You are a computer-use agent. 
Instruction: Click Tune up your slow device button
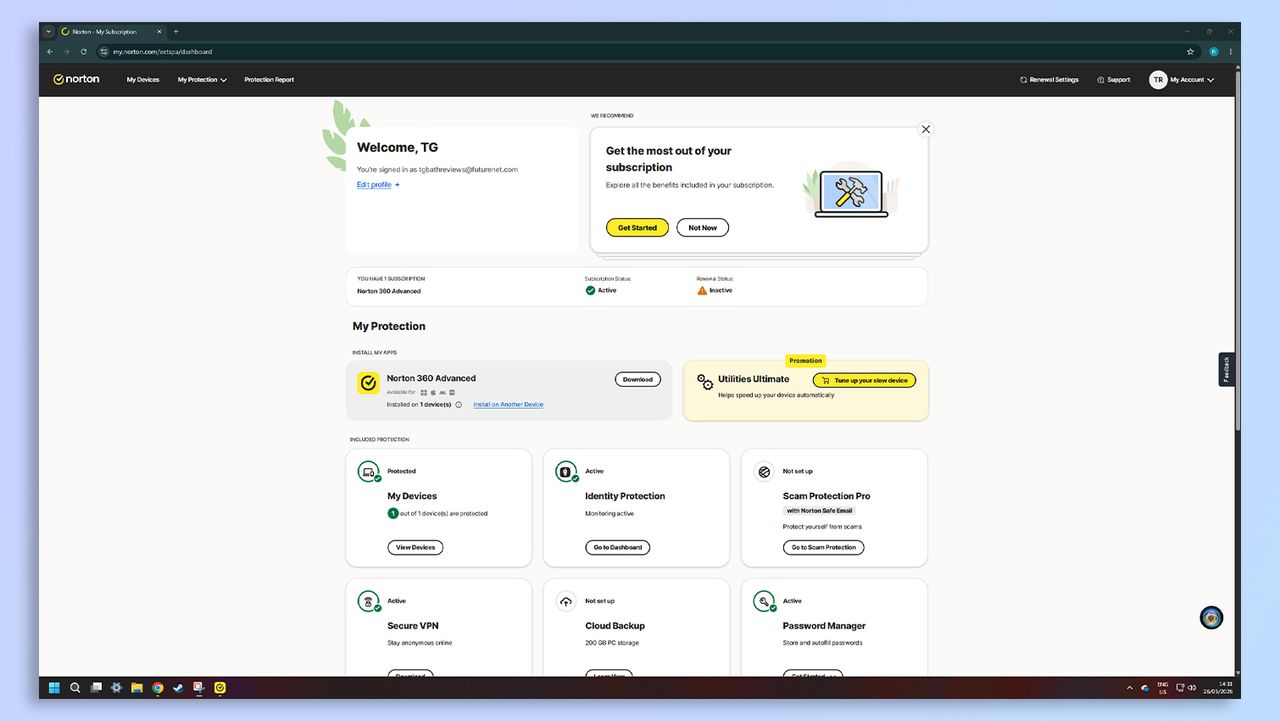(864, 380)
